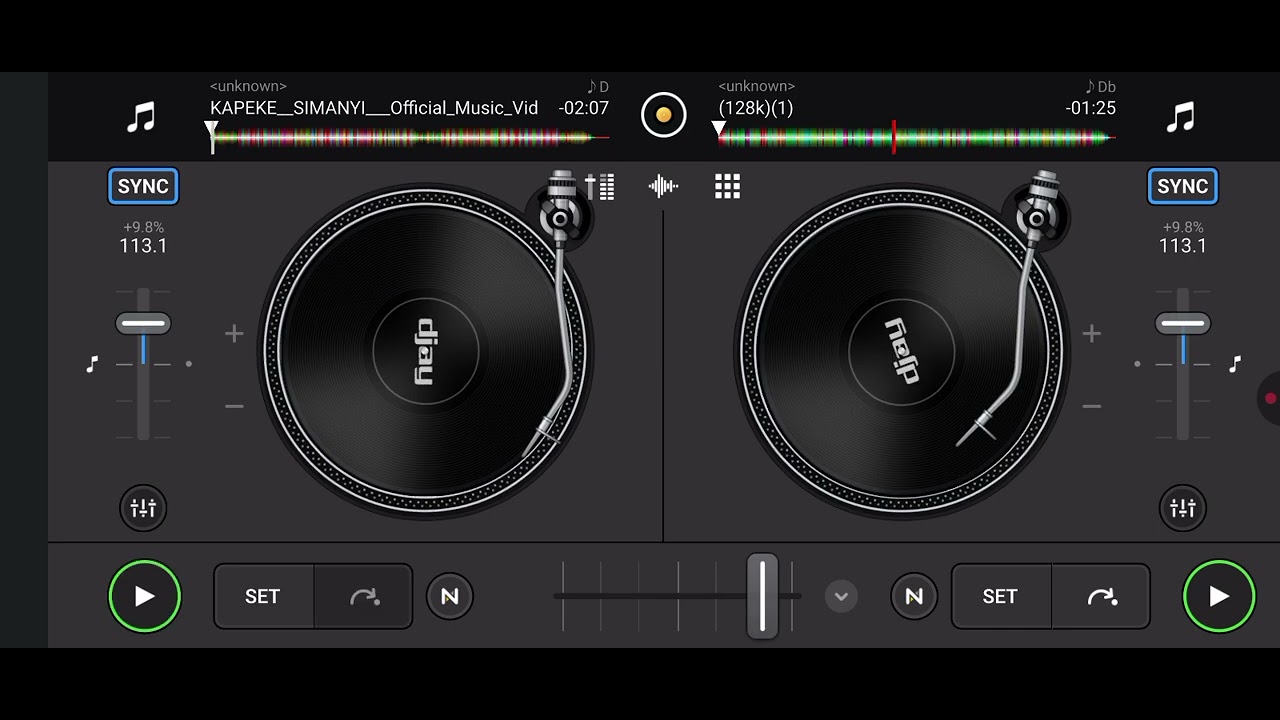Image resolution: width=1280 pixels, height=720 pixels.
Task: Open the sampler pads grid icon
Action: coord(727,186)
